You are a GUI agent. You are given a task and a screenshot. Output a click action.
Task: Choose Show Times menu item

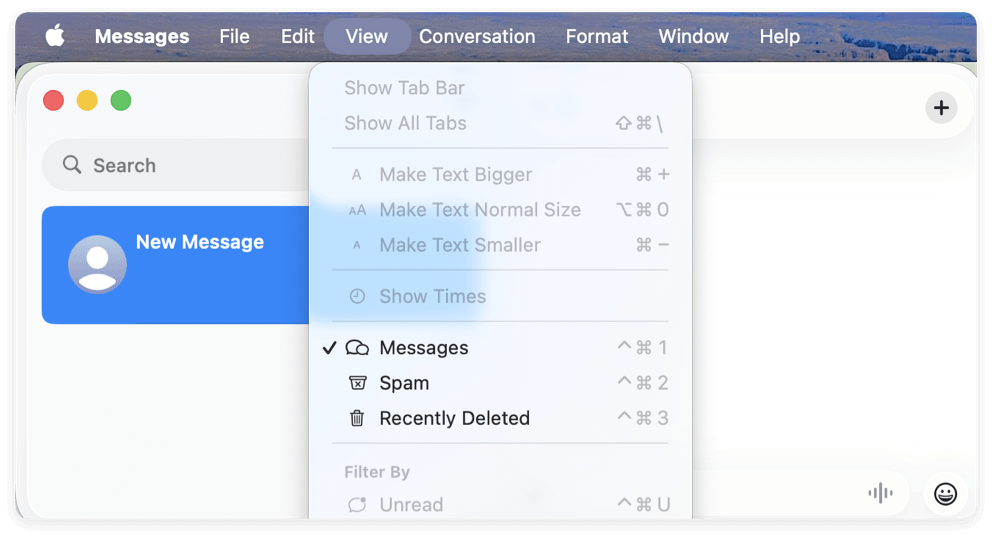[x=500, y=296]
